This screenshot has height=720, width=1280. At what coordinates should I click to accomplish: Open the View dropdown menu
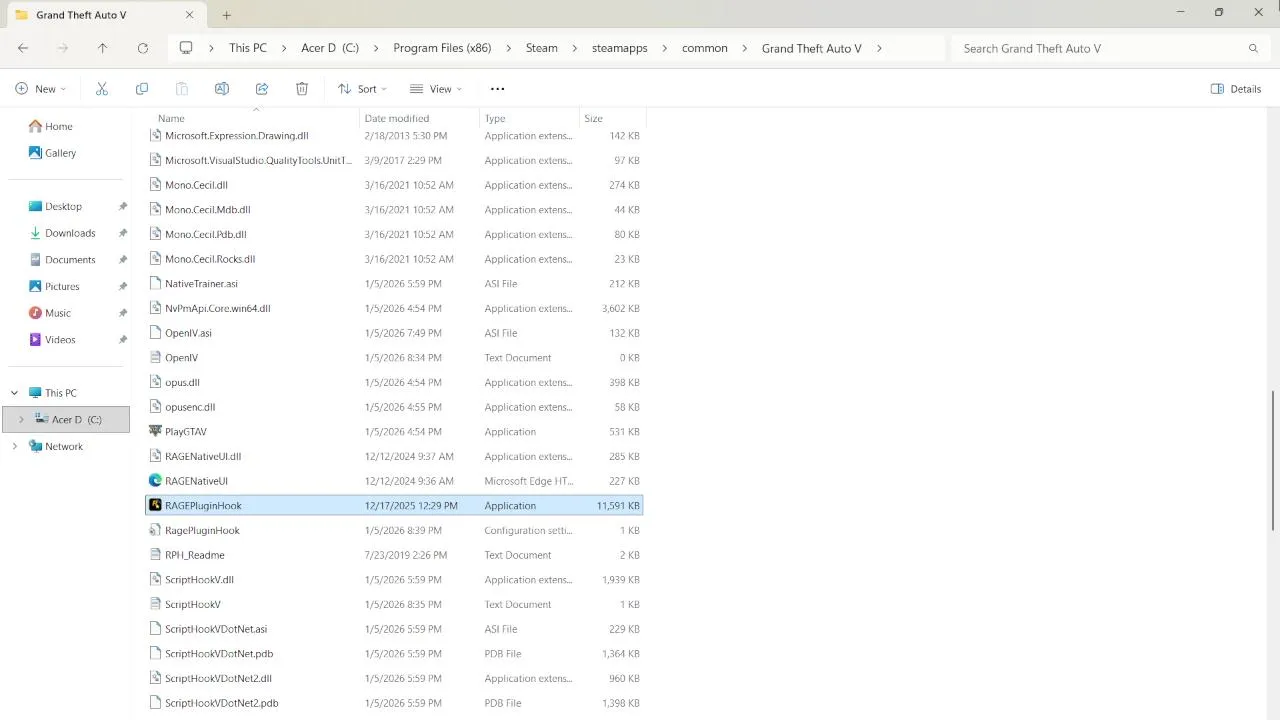pos(436,89)
